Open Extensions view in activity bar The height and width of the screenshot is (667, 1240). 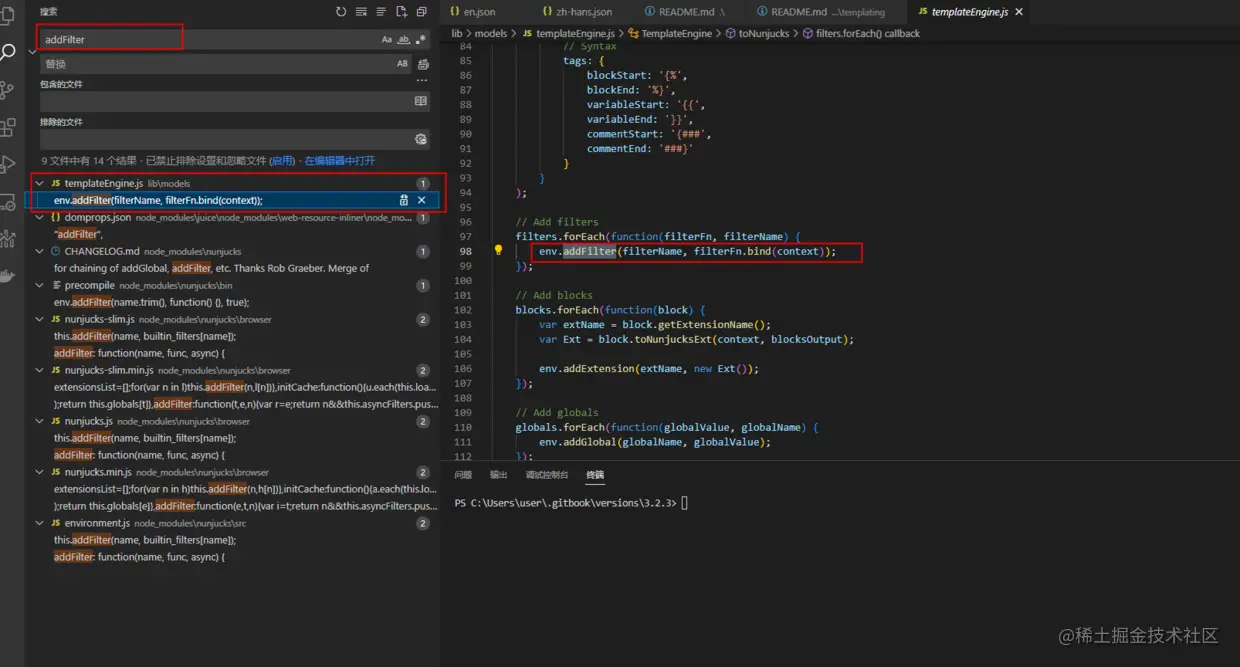pos(9,127)
